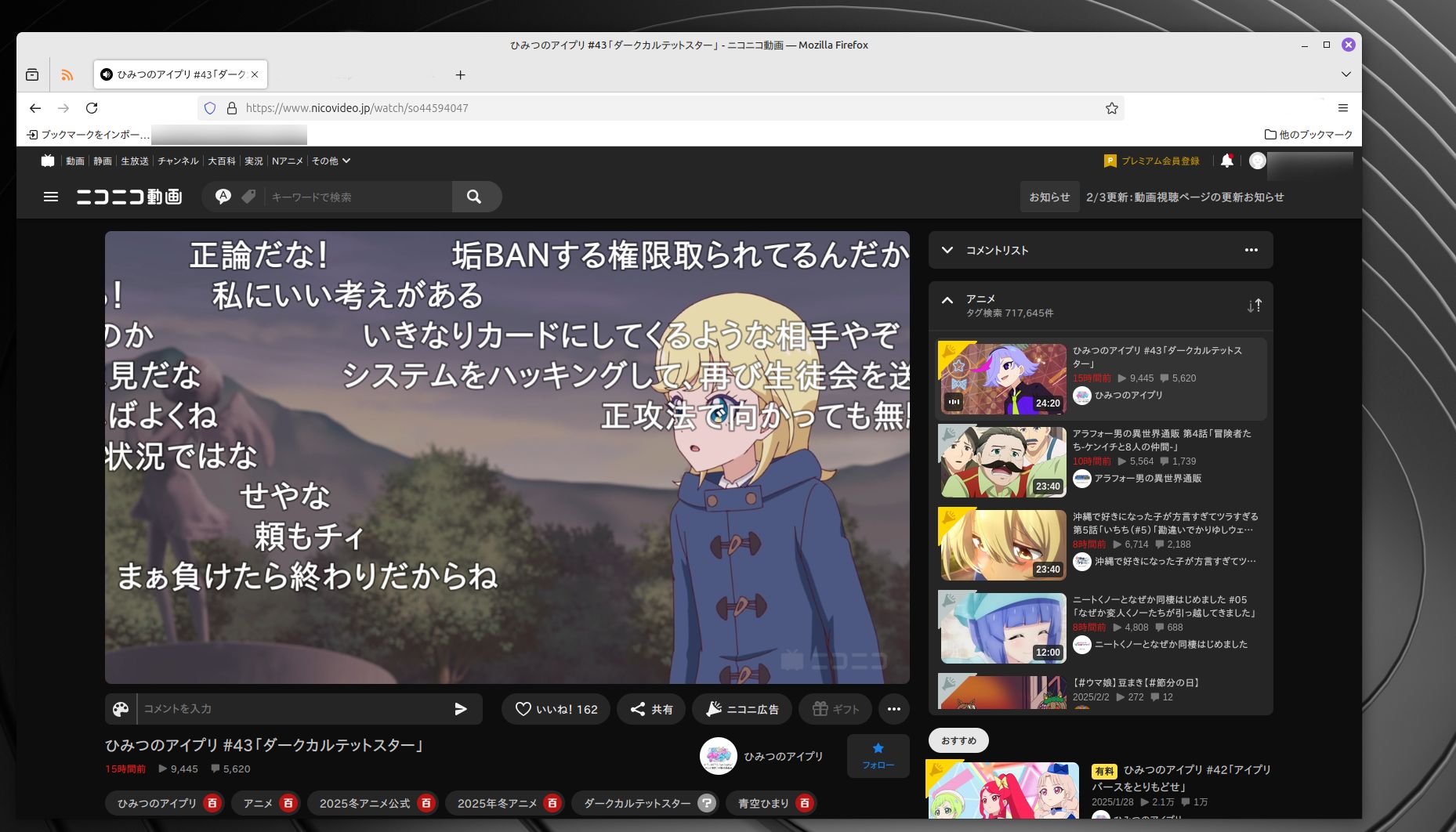The height and width of the screenshot is (832, 1456).
Task: Open the 青空ひまり tag dictionary icon
Action: pyautogui.click(x=804, y=803)
